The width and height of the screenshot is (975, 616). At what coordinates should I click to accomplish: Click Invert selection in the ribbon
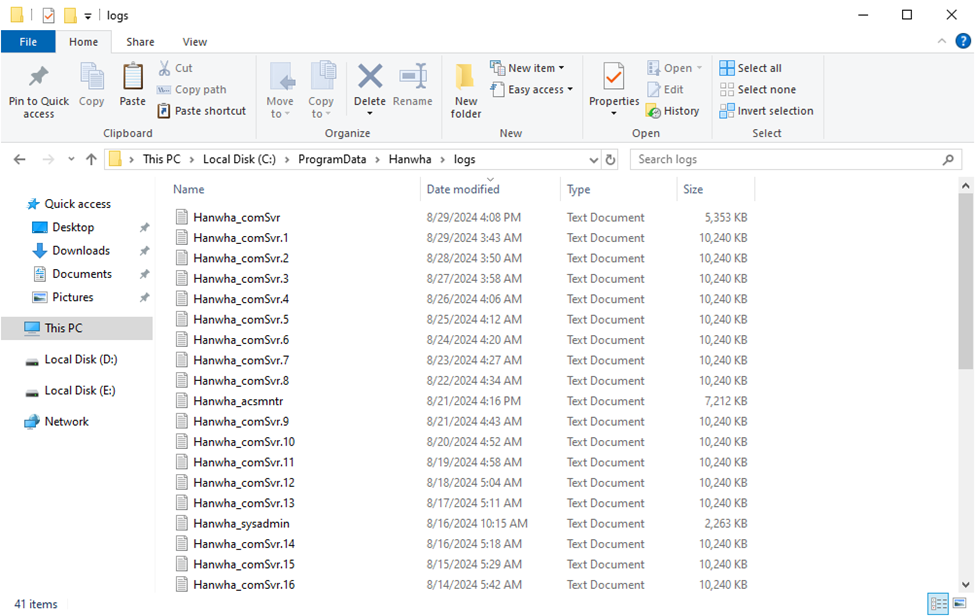point(766,111)
